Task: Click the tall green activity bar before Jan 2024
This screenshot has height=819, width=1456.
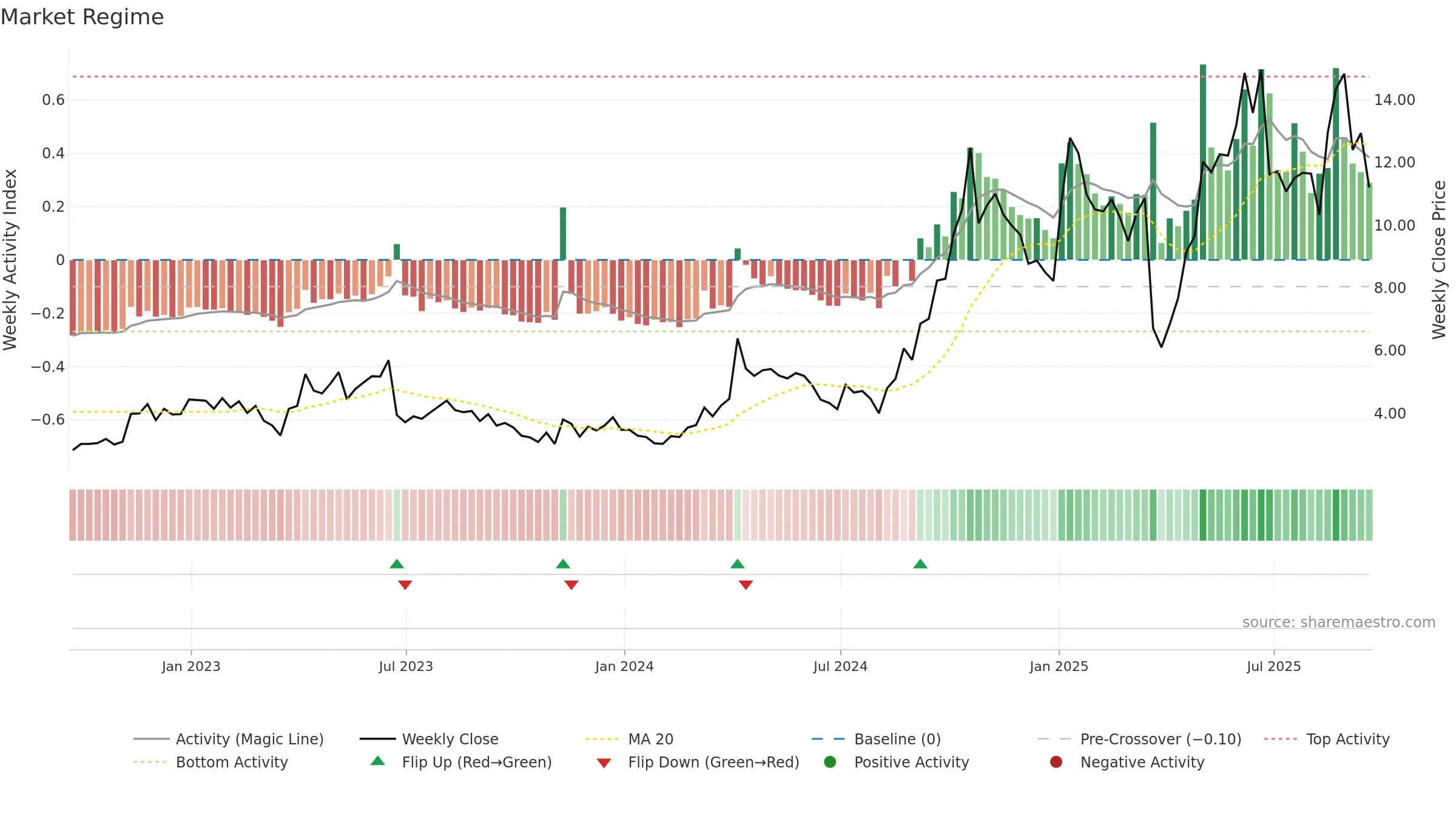Action: pos(563,234)
